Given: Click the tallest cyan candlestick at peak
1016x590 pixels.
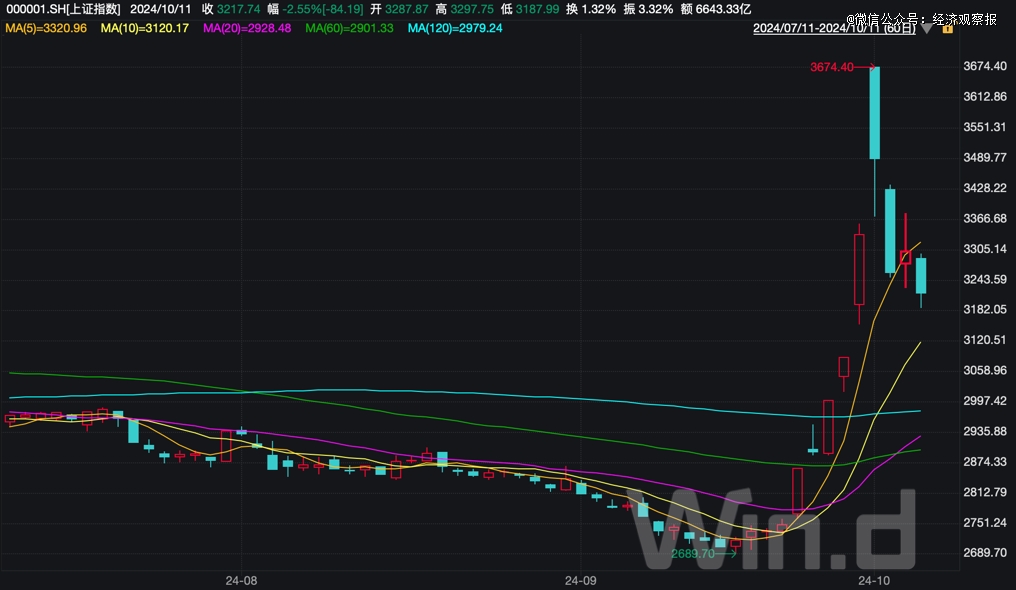Looking at the screenshot, I should click(874, 113).
